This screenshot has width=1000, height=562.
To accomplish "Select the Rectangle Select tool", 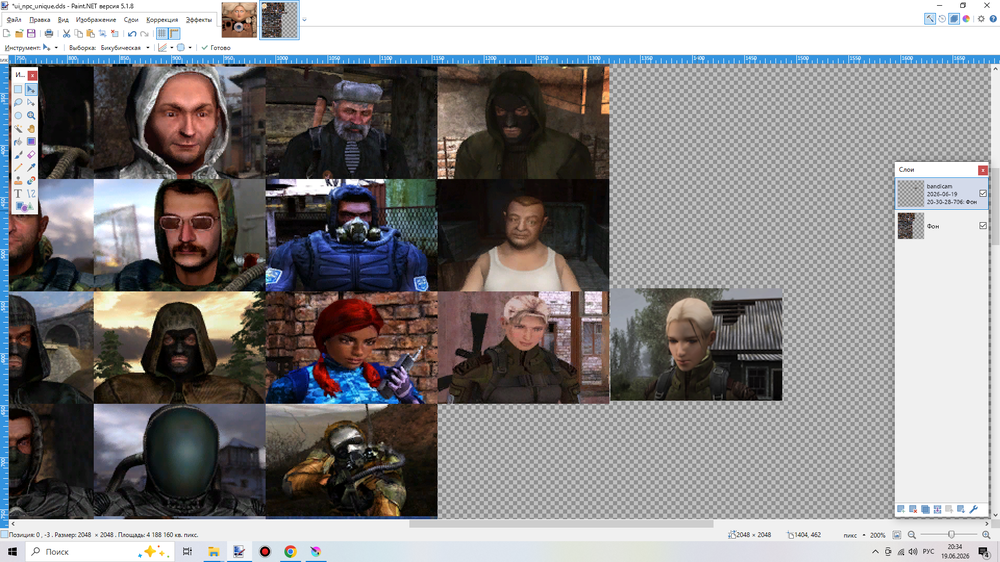I will click(18, 89).
